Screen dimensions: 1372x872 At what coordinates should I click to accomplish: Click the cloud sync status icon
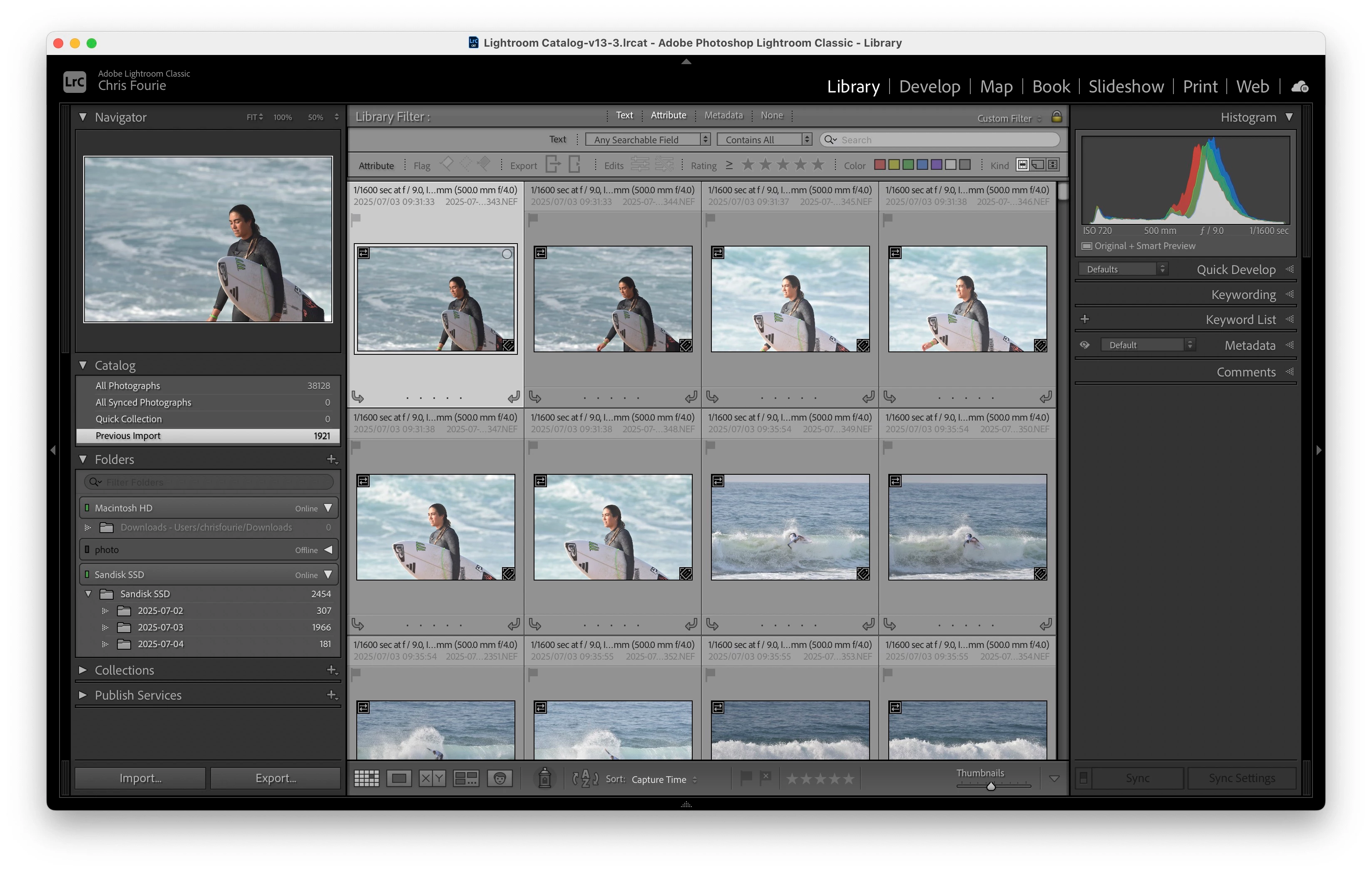(1300, 87)
